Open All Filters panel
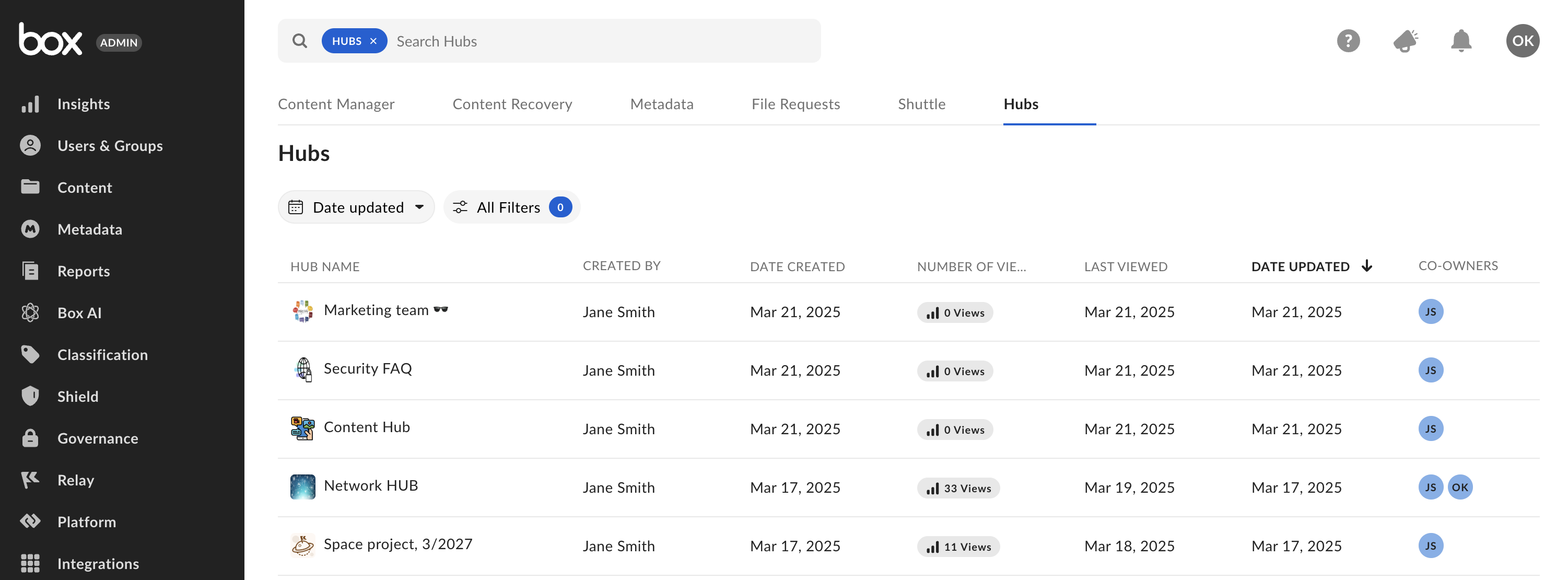1568x580 pixels. pos(511,207)
